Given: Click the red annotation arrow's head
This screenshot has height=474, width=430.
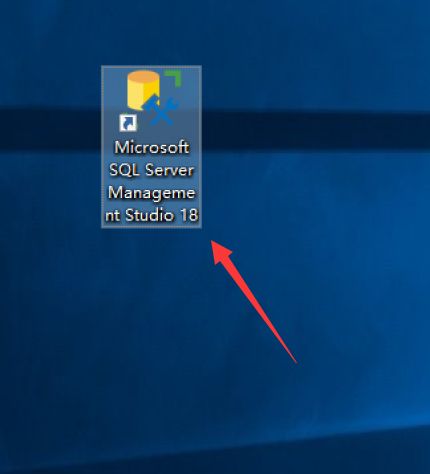Looking at the screenshot, I should pyautogui.click(x=220, y=251).
